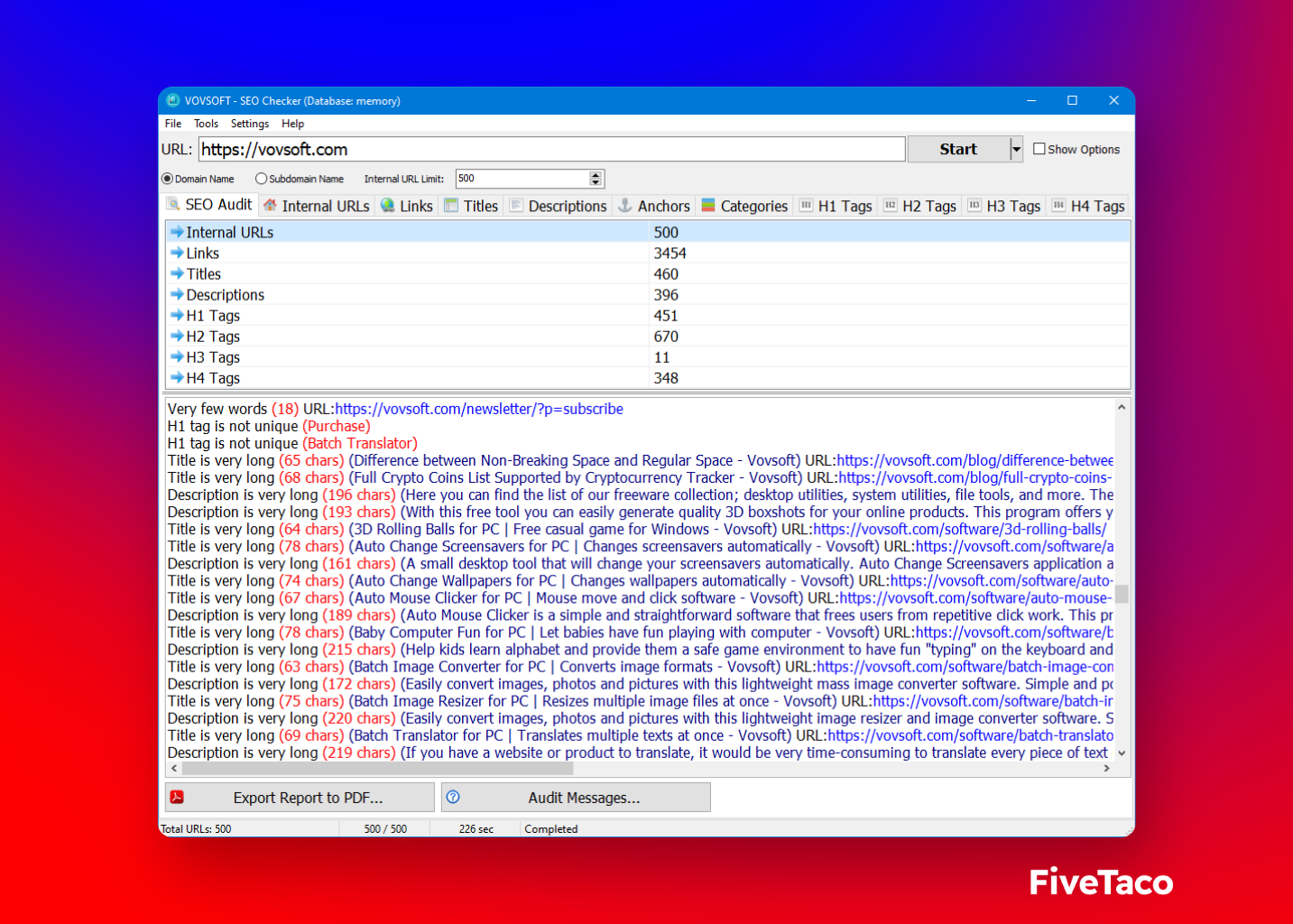Select the Subdomain Name radio button
The image size is (1293, 924).
[261, 179]
